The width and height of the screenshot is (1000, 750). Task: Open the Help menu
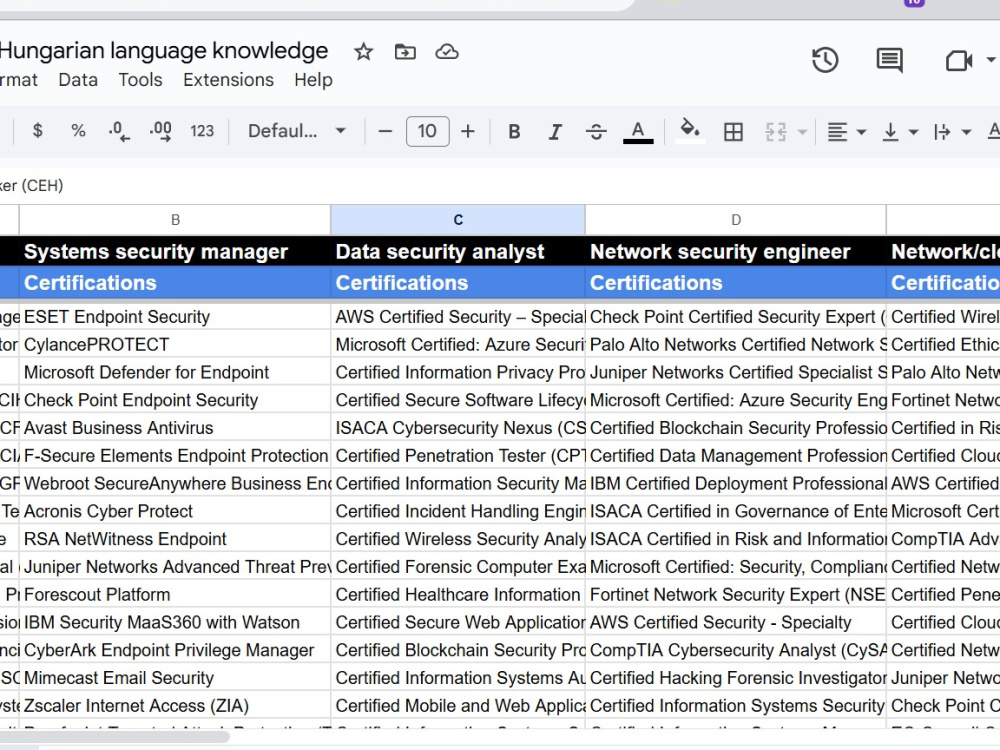click(x=313, y=80)
